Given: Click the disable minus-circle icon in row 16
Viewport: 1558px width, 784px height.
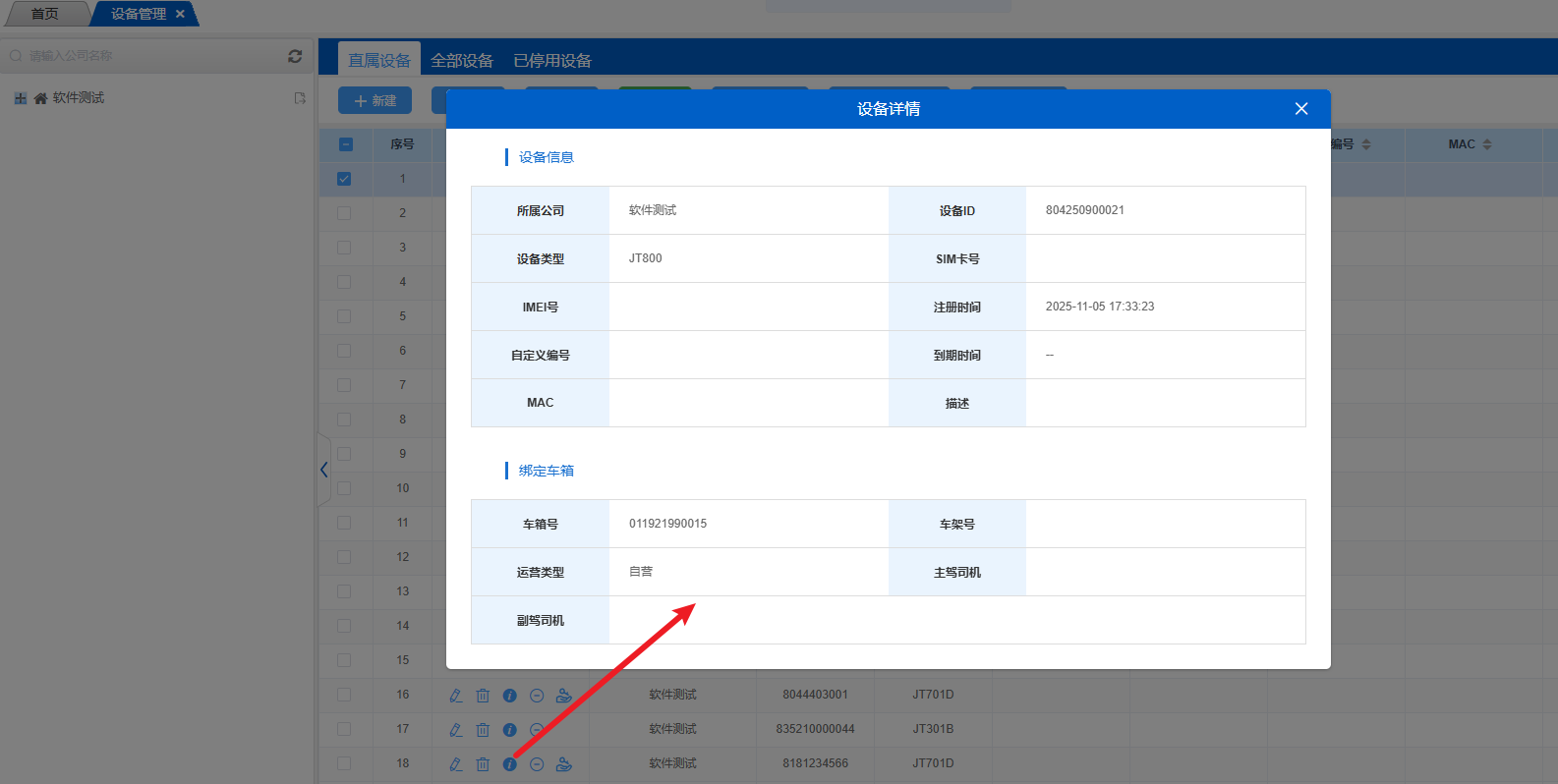Looking at the screenshot, I should tap(537, 696).
